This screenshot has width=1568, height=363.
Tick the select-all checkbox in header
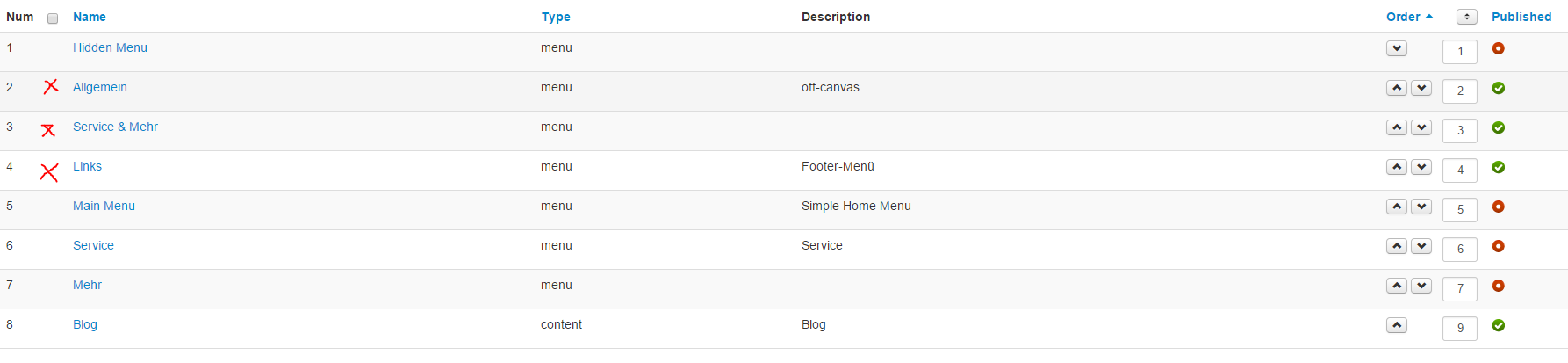[x=53, y=18]
